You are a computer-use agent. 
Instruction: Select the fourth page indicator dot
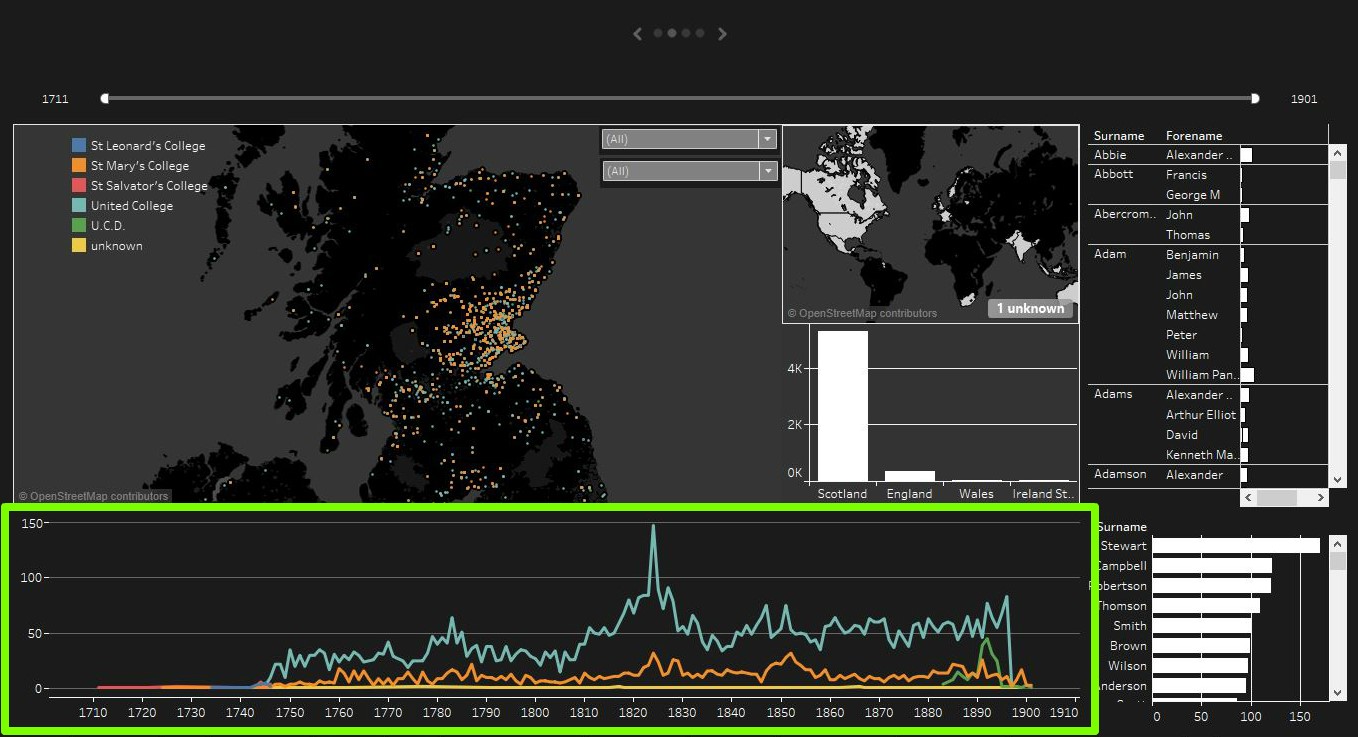[x=700, y=33]
